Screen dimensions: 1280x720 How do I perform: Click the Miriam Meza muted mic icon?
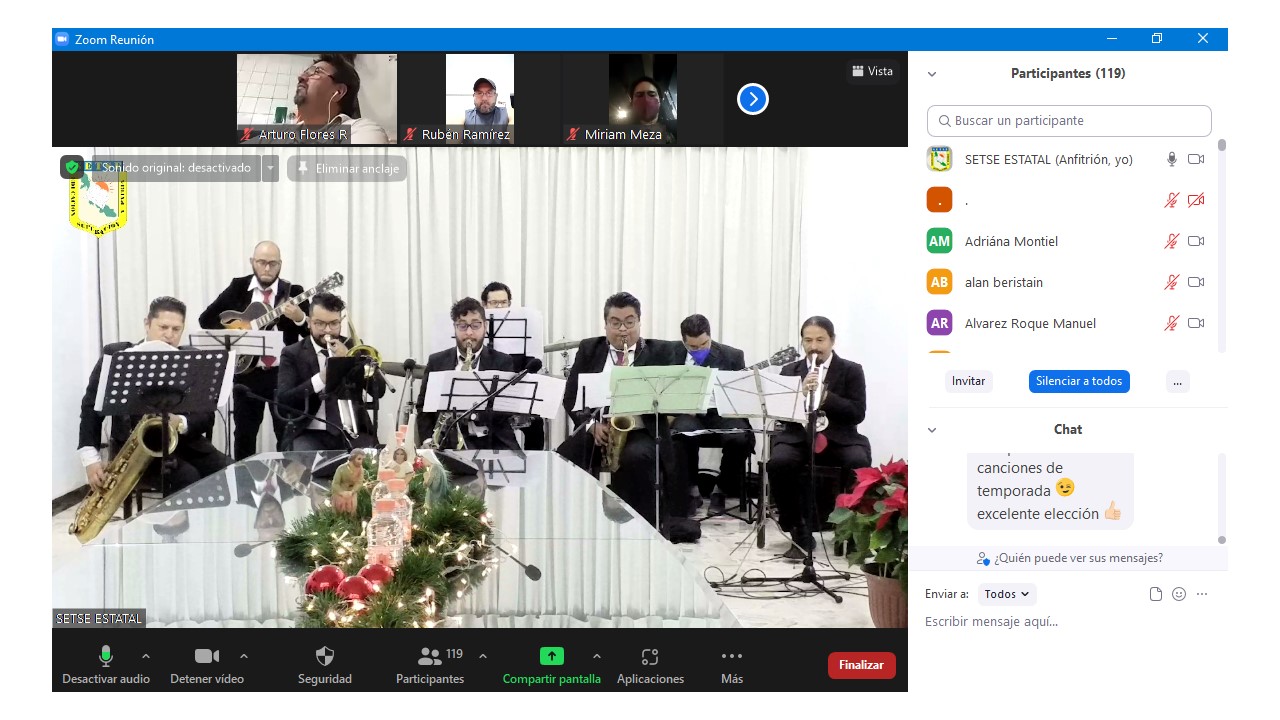(x=573, y=134)
